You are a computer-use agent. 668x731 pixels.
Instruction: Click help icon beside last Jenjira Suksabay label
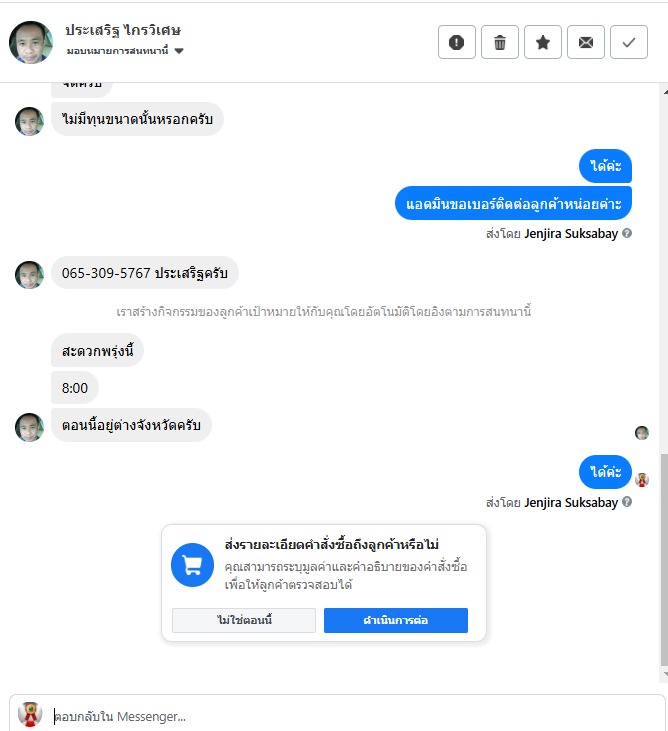pyautogui.click(x=627, y=502)
